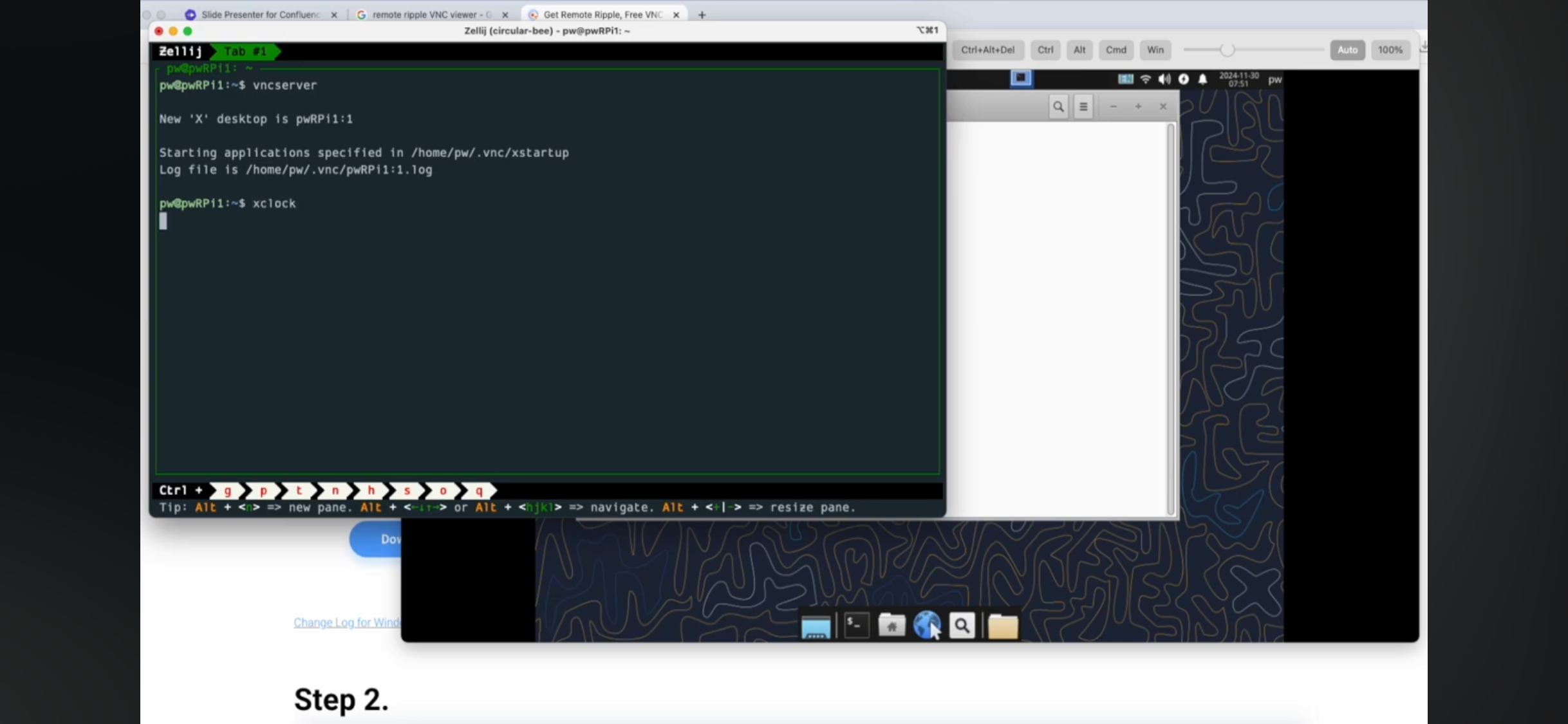Viewport: 1568px width, 724px height.
Task: Toggle the Alt modifier key button
Action: tap(1079, 50)
